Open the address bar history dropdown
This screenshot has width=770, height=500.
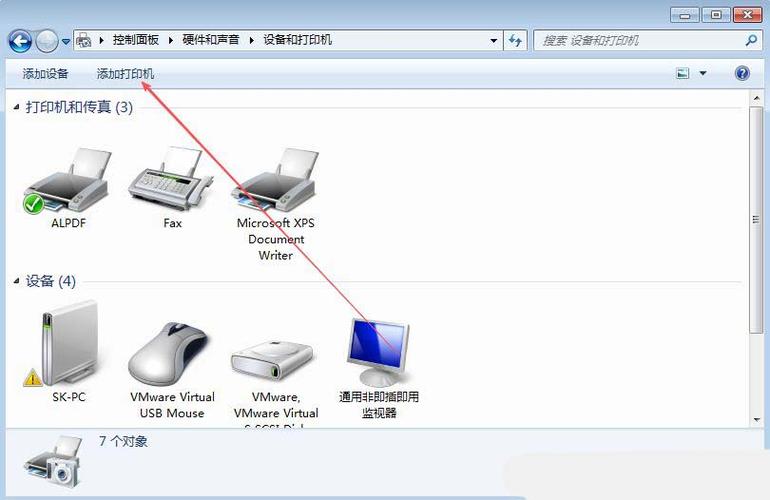494,41
